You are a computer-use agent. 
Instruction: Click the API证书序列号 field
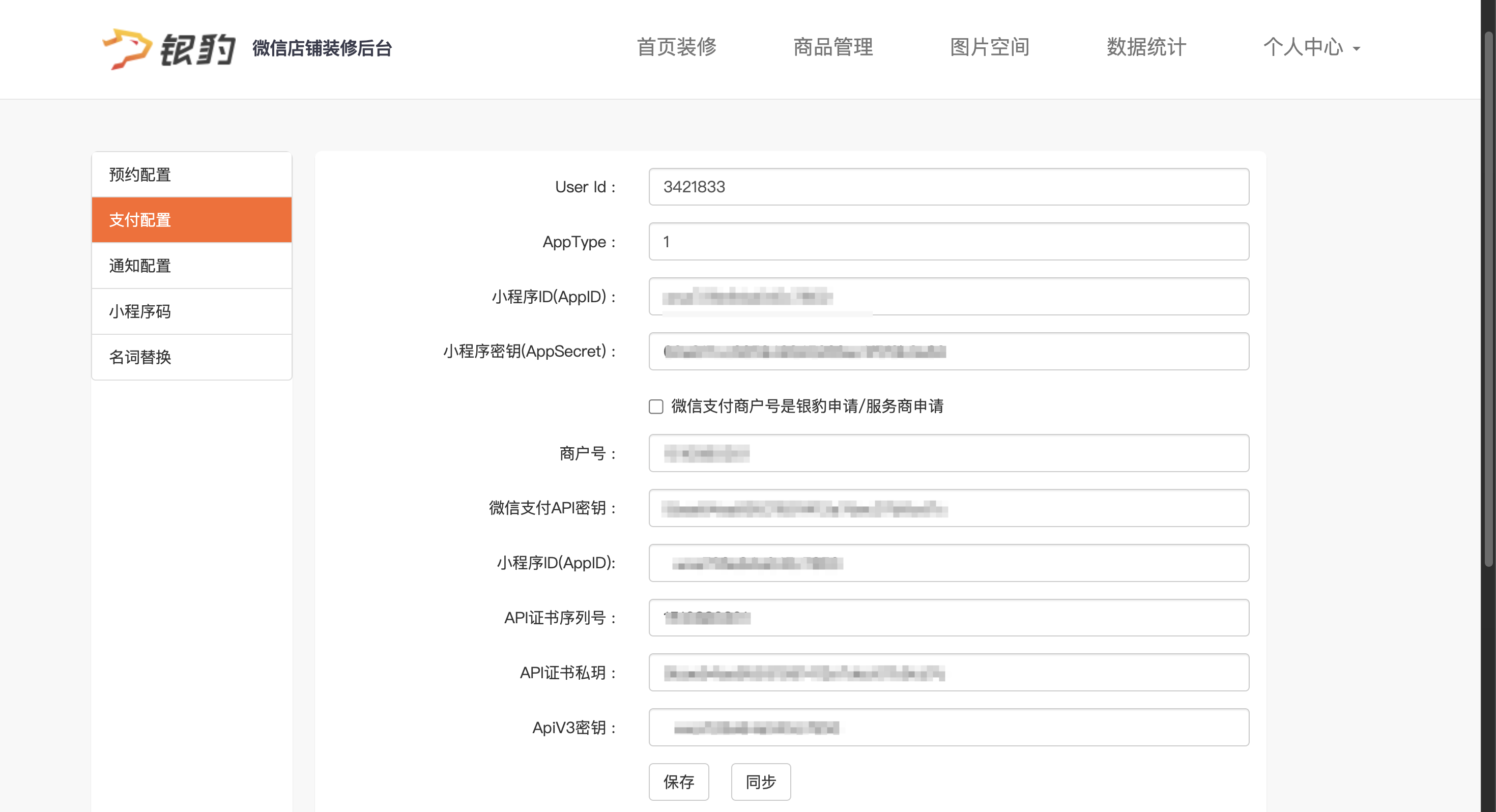949,618
